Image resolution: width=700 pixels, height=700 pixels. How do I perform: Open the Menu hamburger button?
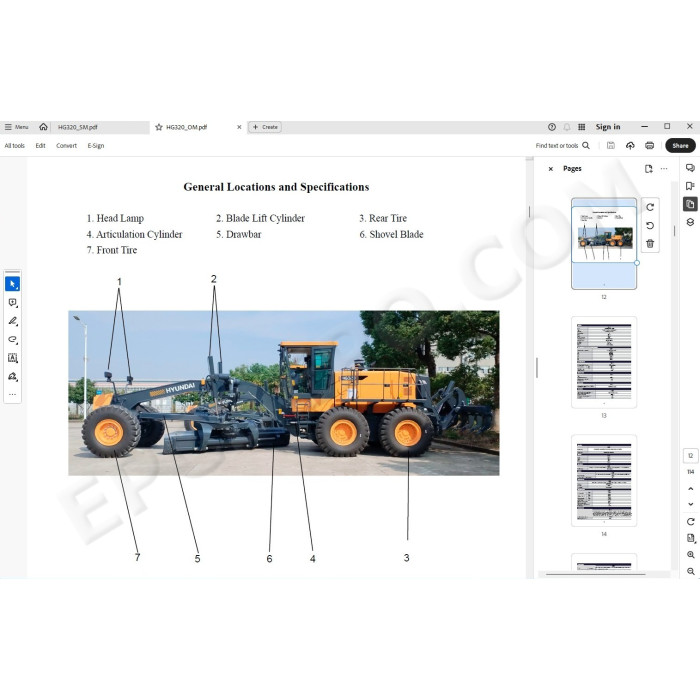click(17, 127)
